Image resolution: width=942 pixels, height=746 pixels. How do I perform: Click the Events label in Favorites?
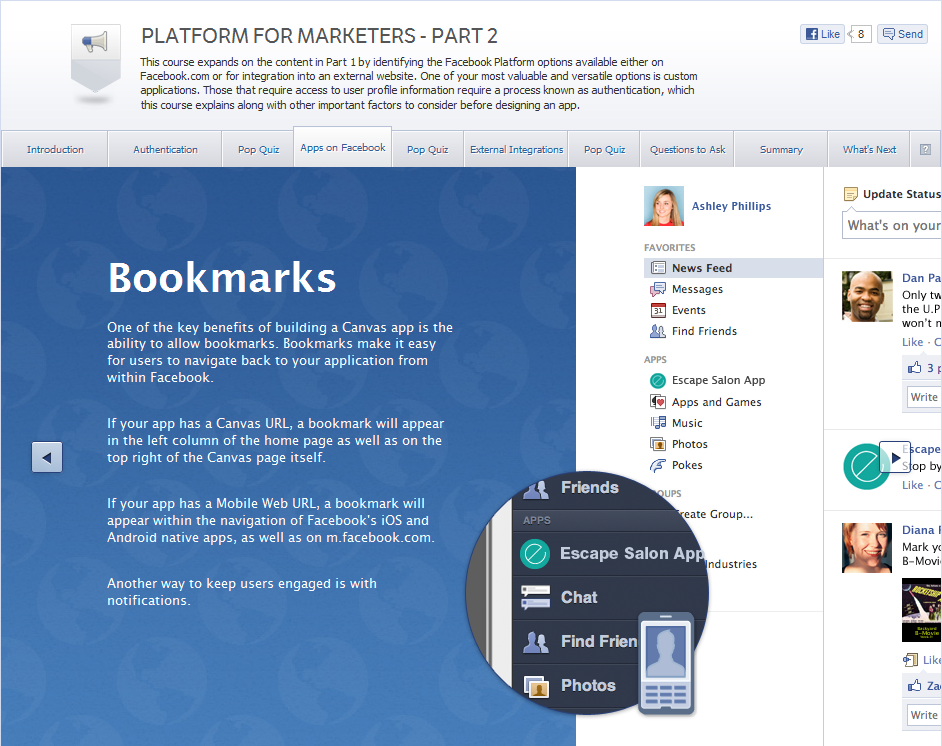[x=688, y=310]
